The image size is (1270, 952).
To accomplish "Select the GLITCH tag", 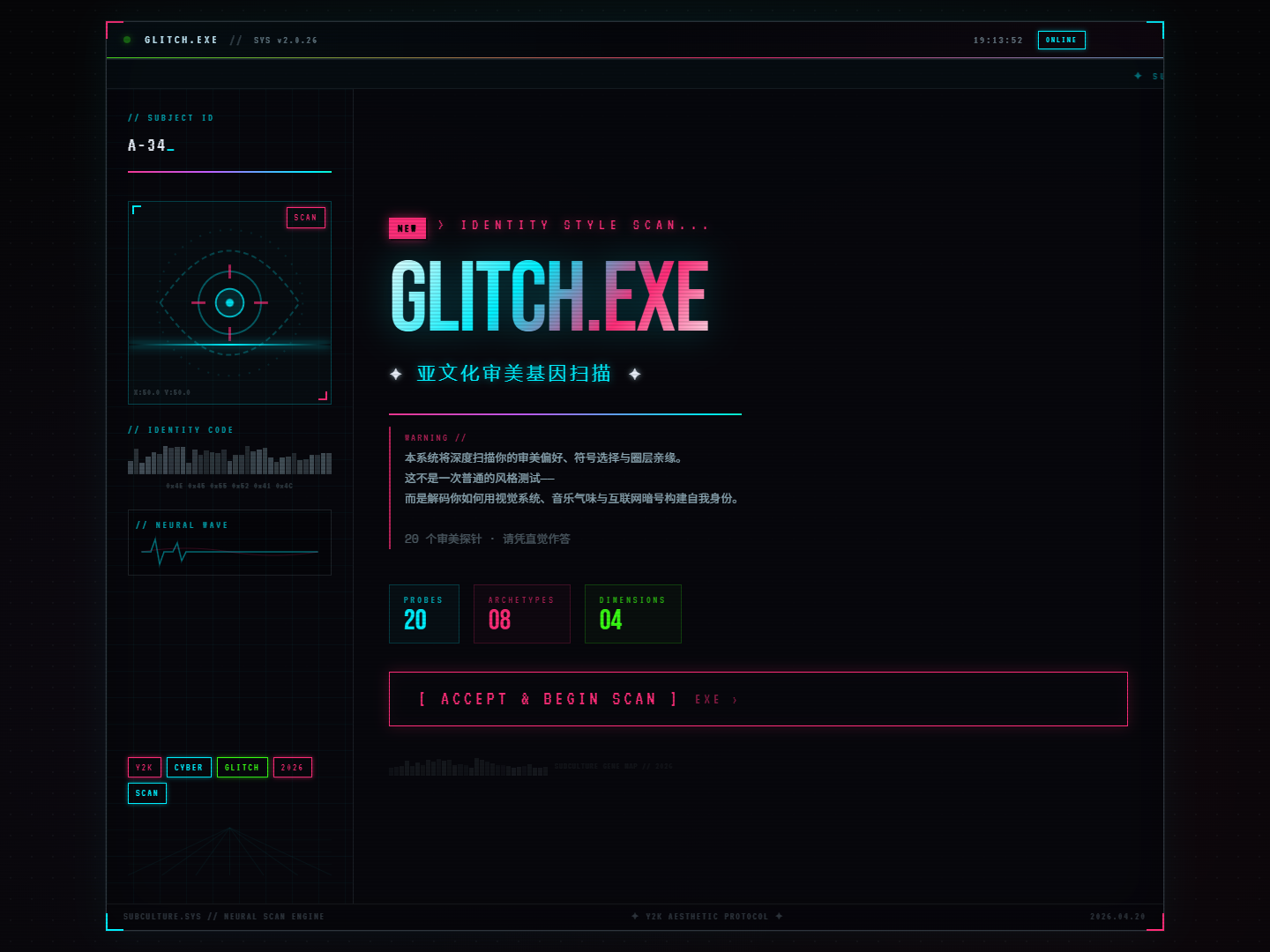I will (243, 768).
